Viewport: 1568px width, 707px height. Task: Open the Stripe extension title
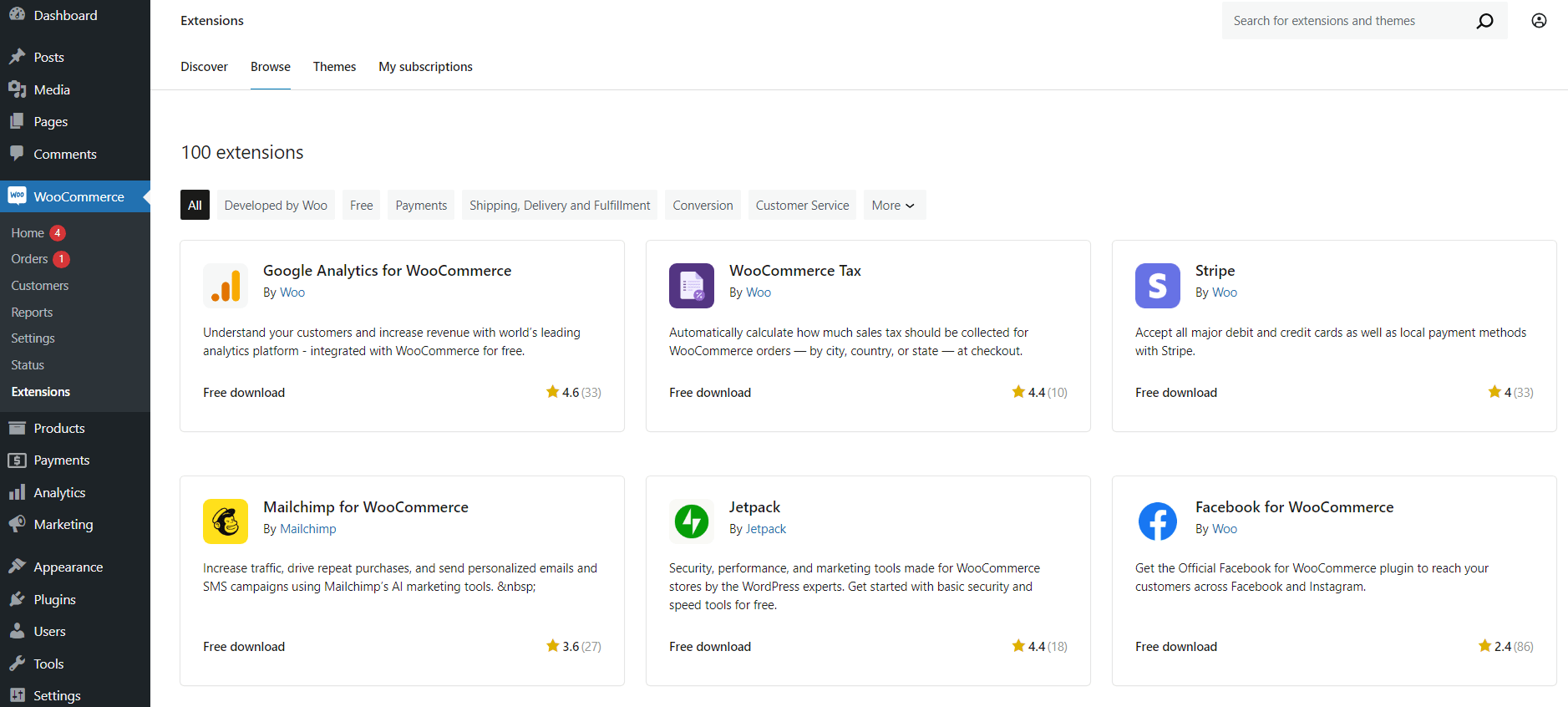[1215, 271]
